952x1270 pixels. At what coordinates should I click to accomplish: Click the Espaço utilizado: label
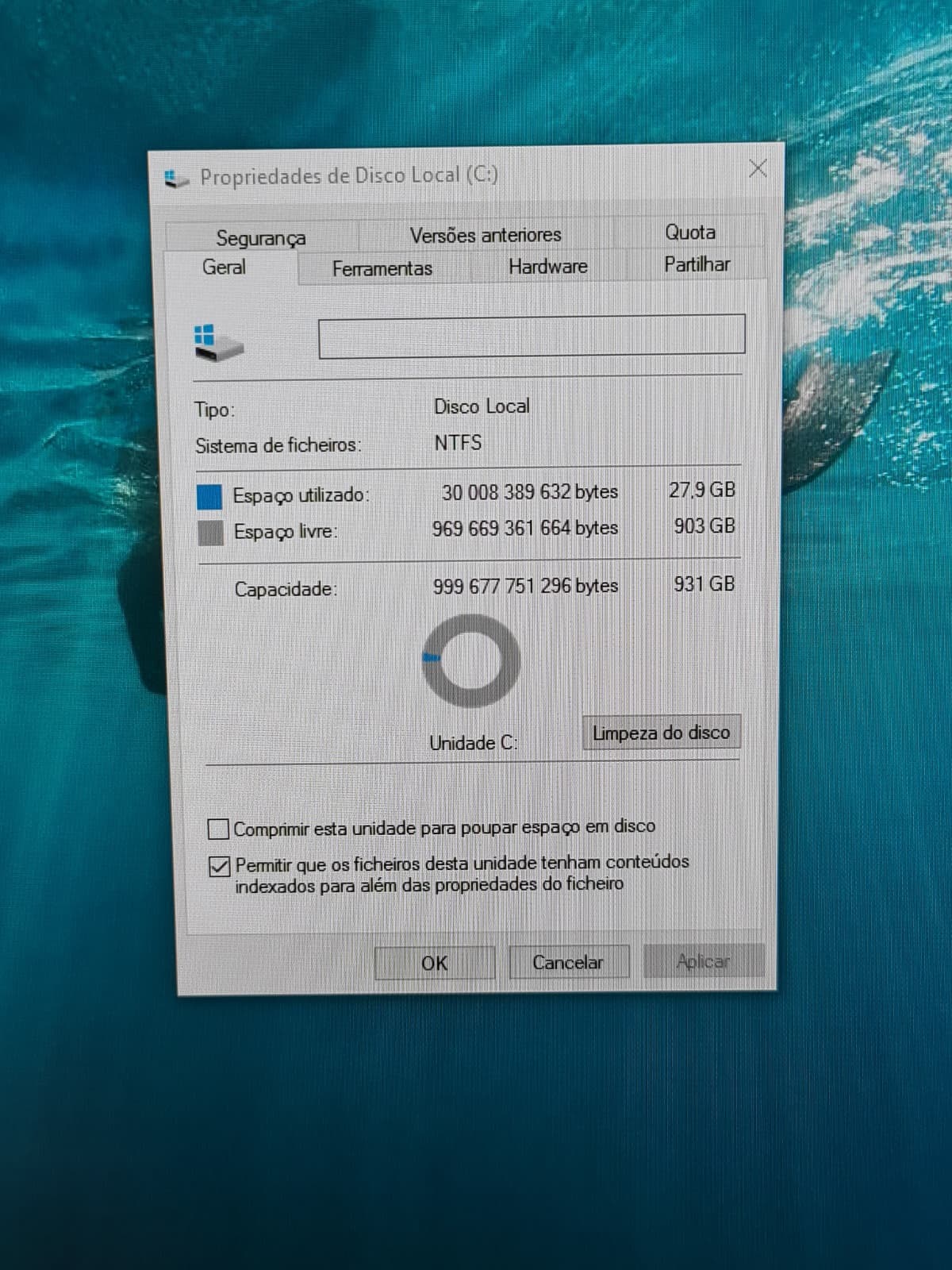[301, 495]
